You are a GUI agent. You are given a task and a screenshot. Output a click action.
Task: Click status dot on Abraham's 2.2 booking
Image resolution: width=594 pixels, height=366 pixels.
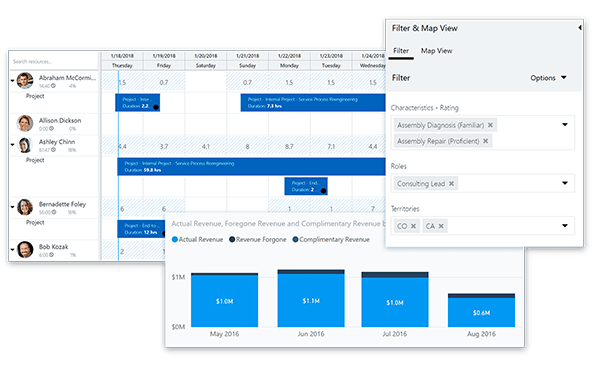[x=156, y=107]
